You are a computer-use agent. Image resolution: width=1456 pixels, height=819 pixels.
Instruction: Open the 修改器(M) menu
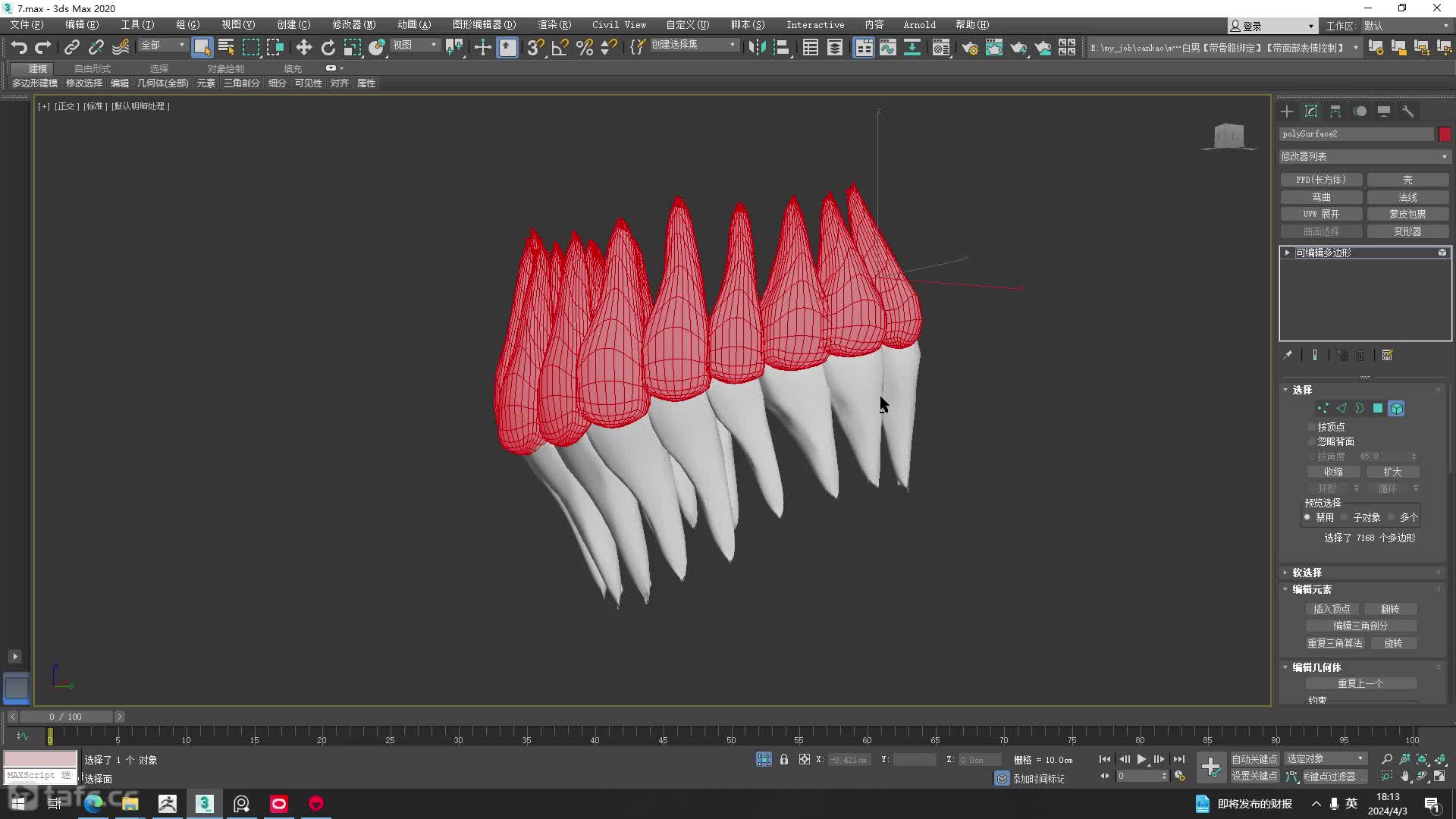pyautogui.click(x=353, y=25)
